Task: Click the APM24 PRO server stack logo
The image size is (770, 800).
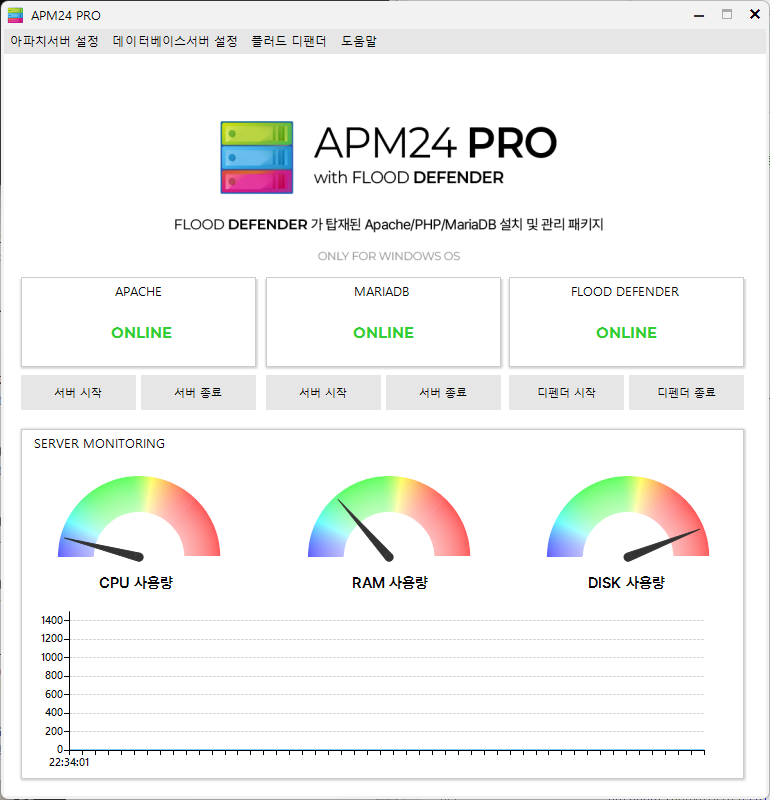Action: [x=257, y=157]
